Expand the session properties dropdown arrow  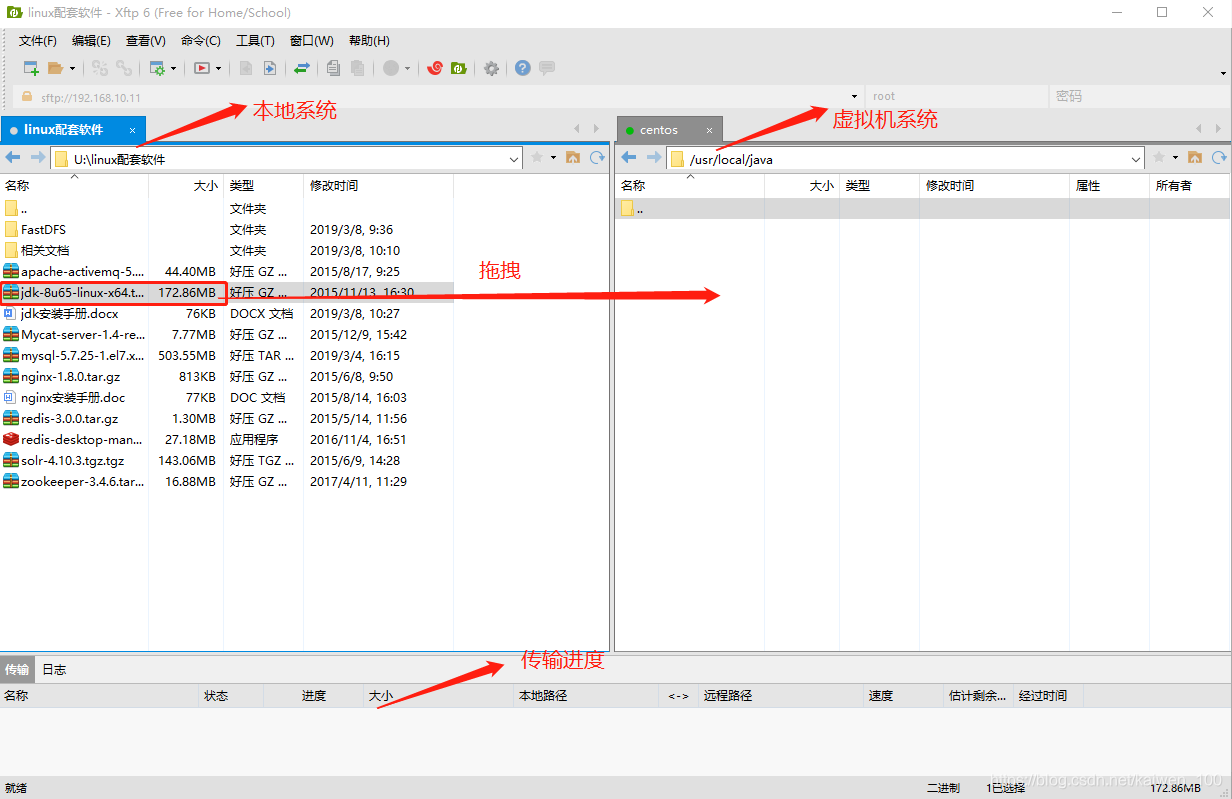coord(173,69)
